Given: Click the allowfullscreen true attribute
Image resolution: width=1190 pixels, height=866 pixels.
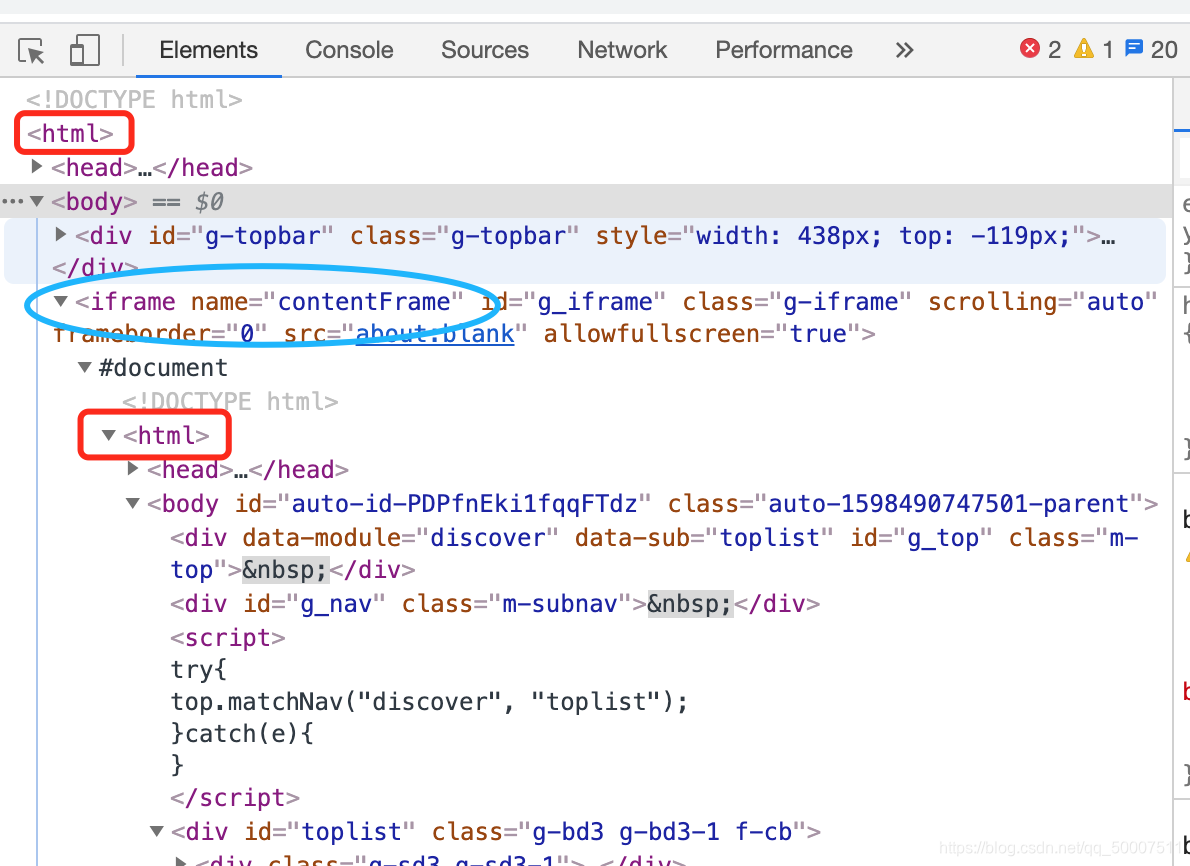Looking at the screenshot, I should point(702,334).
